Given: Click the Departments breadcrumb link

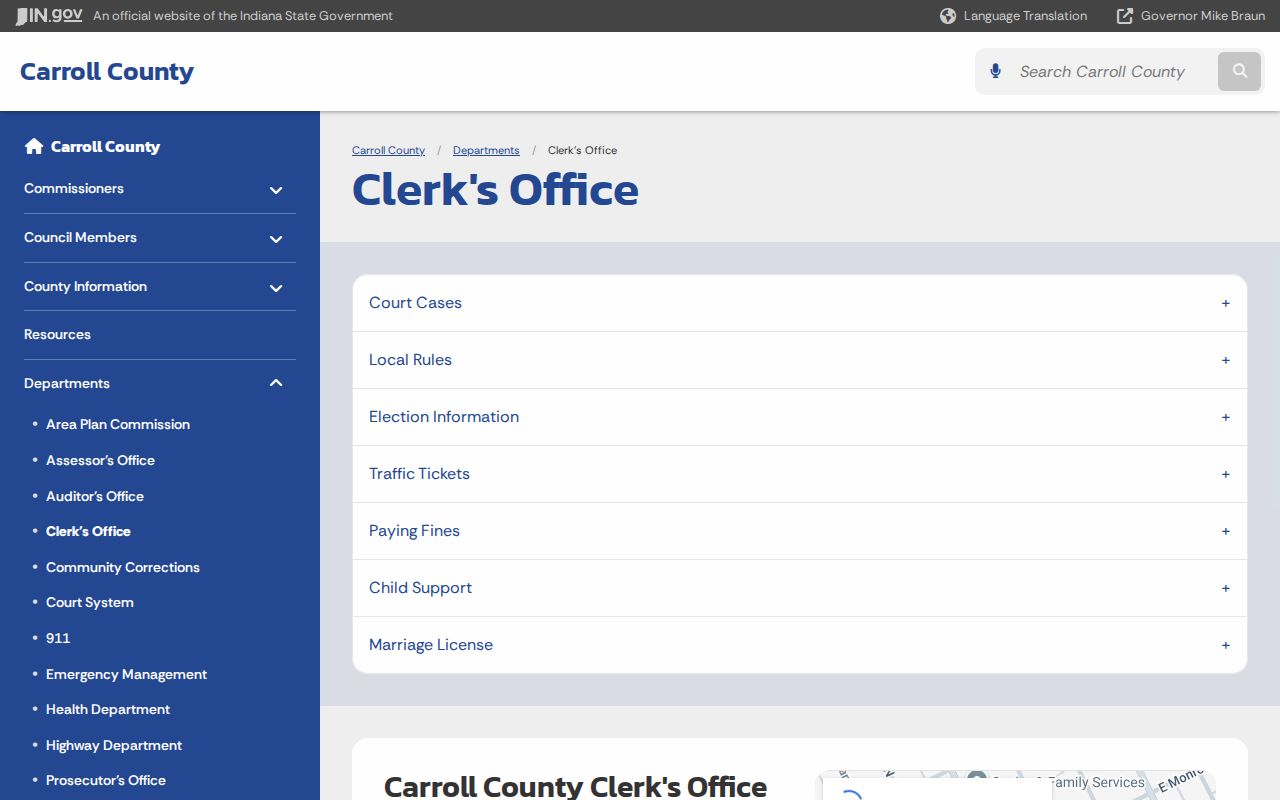Looking at the screenshot, I should (486, 150).
